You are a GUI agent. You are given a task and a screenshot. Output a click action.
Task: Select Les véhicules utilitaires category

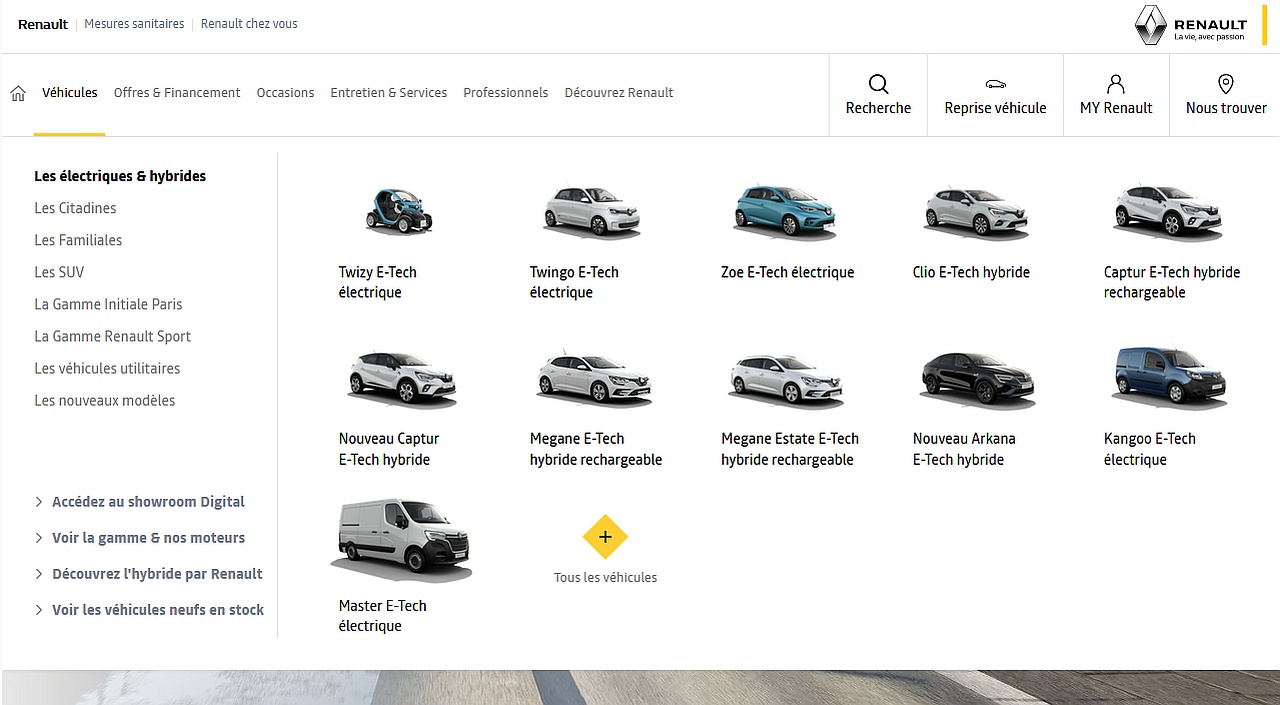[107, 368]
